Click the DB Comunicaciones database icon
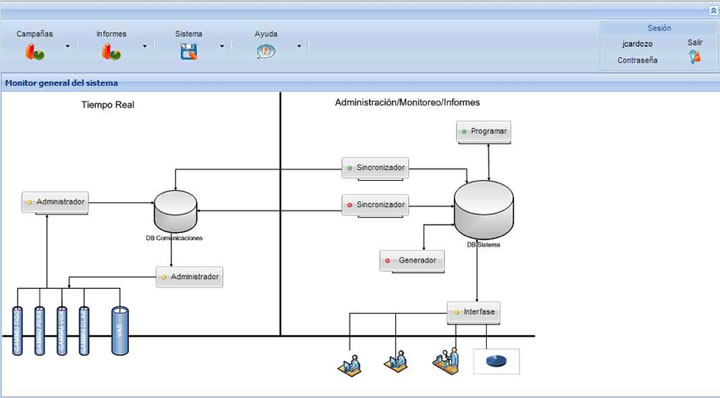 tap(175, 211)
